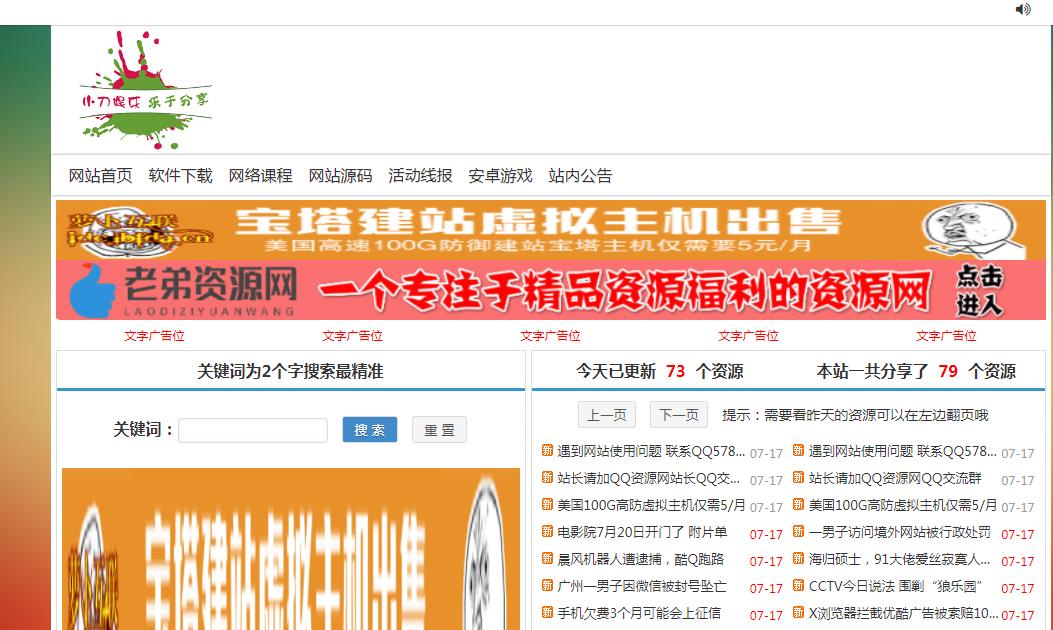Click the speaker volume icon
This screenshot has width=1053, height=630.
point(1022,9)
